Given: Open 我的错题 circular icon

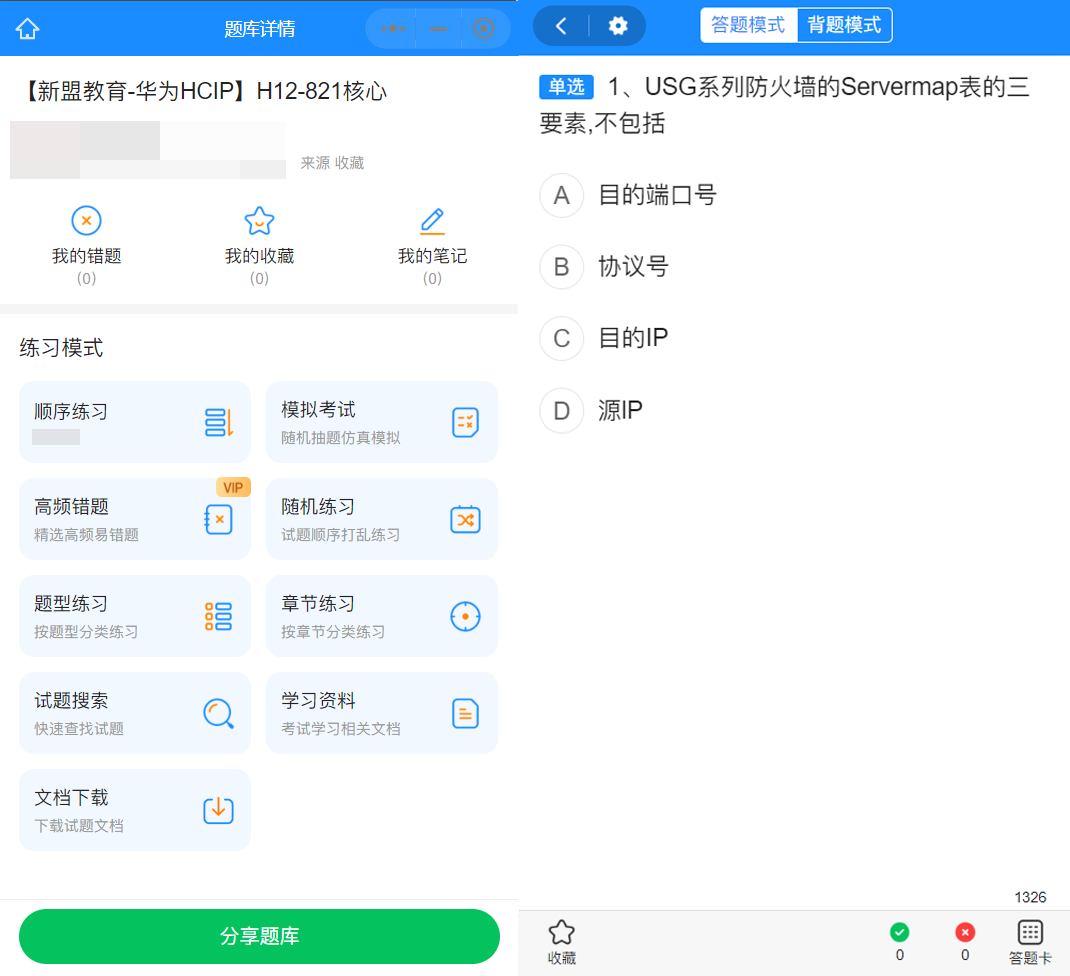Looking at the screenshot, I should point(86,220).
